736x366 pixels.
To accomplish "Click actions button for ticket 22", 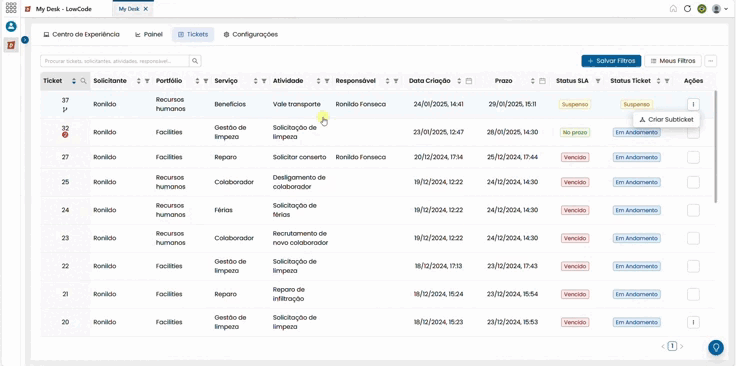I will coord(693,266).
